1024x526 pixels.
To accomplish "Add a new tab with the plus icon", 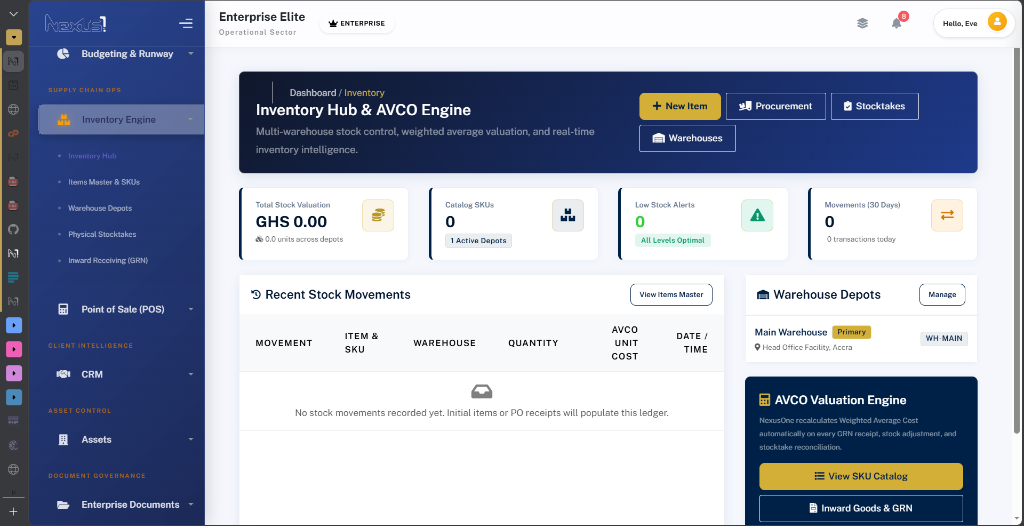I will 13,511.
